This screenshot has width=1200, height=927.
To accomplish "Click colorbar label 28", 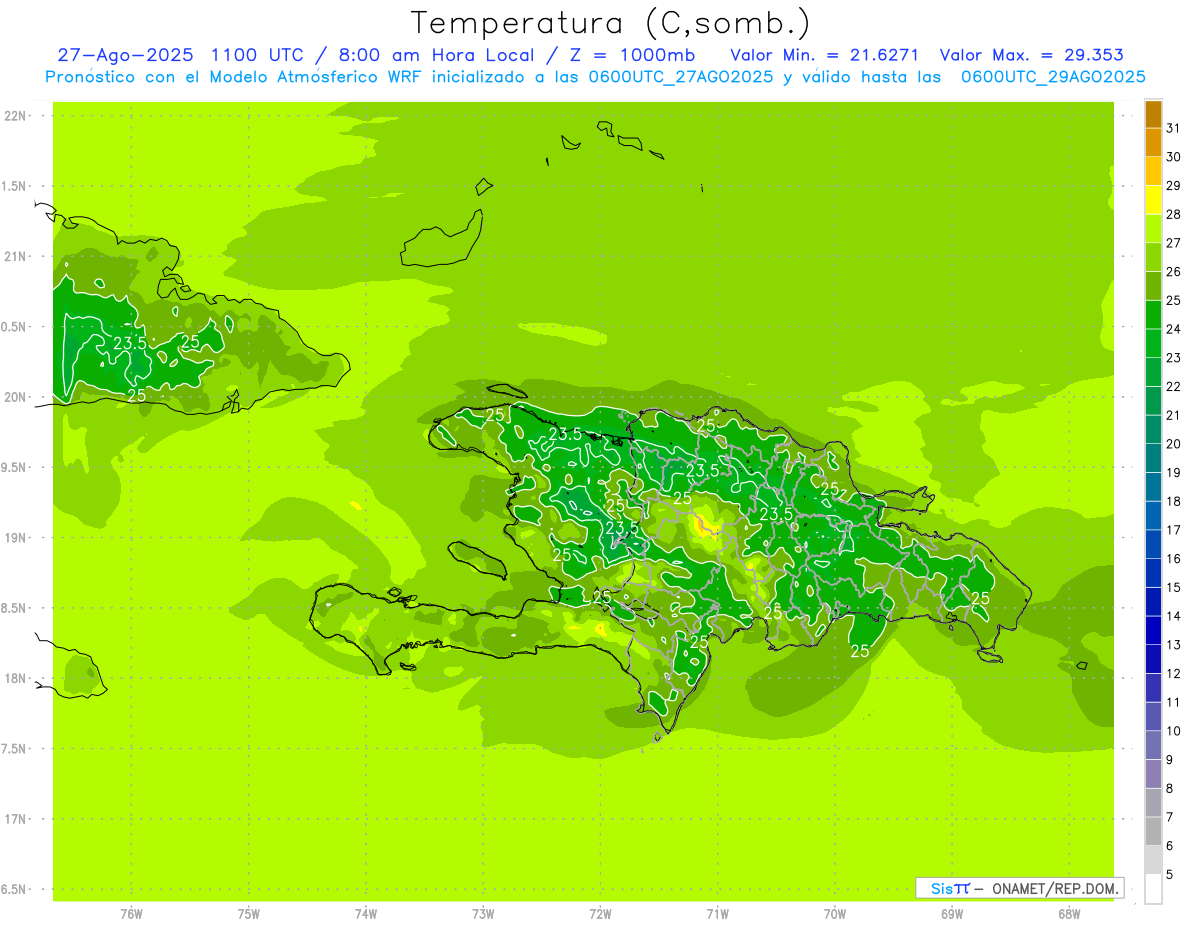I will point(1173,214).
